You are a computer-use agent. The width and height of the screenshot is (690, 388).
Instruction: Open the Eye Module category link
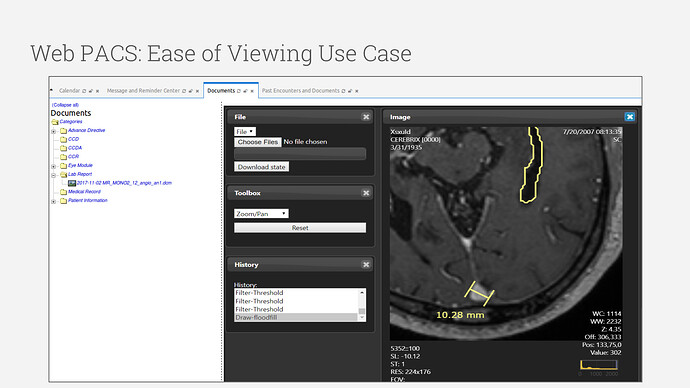[80, 165]
